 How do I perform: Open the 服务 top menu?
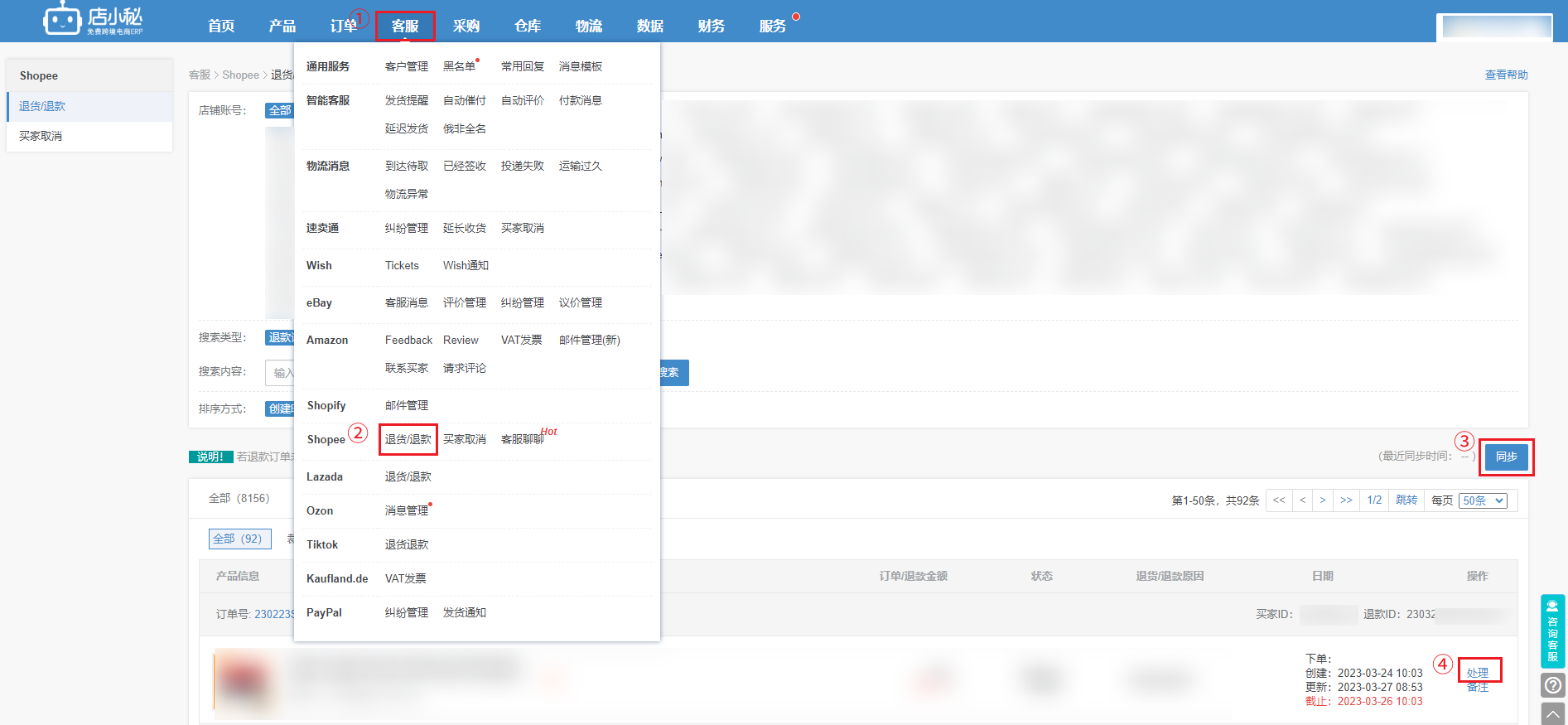[x=773, y=26]
